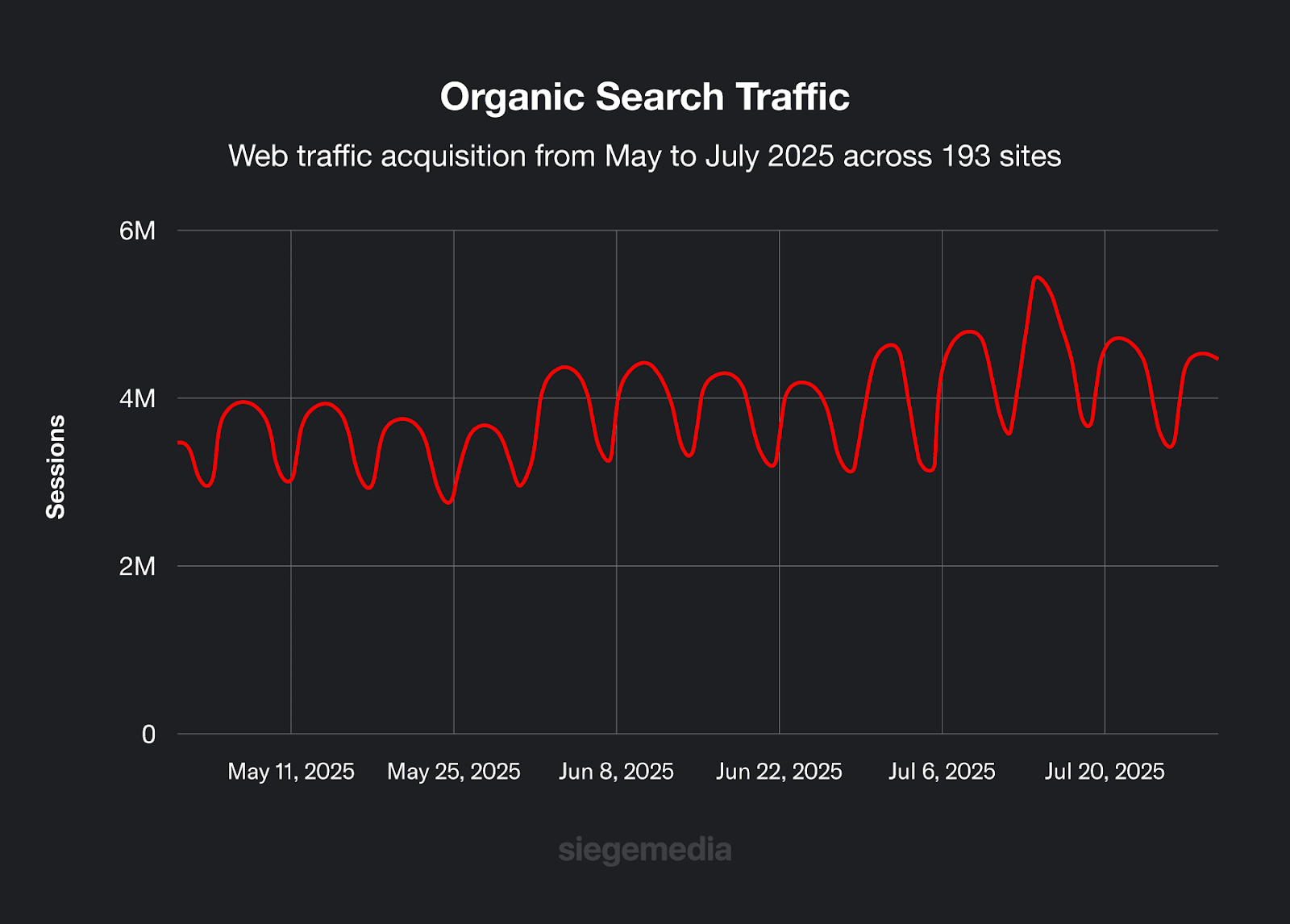Click the red line's left starting point
Viewport: 1290px width, 924px height.
179,442
